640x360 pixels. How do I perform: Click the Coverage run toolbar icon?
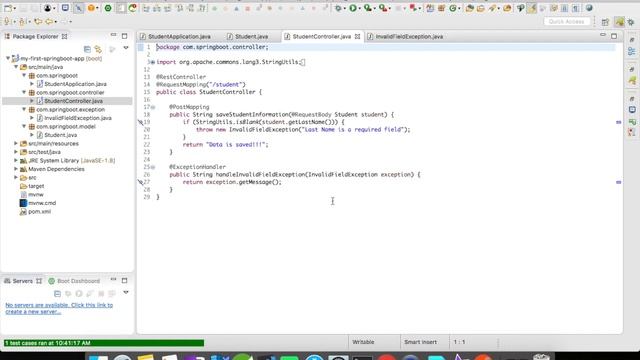[368, 8]
